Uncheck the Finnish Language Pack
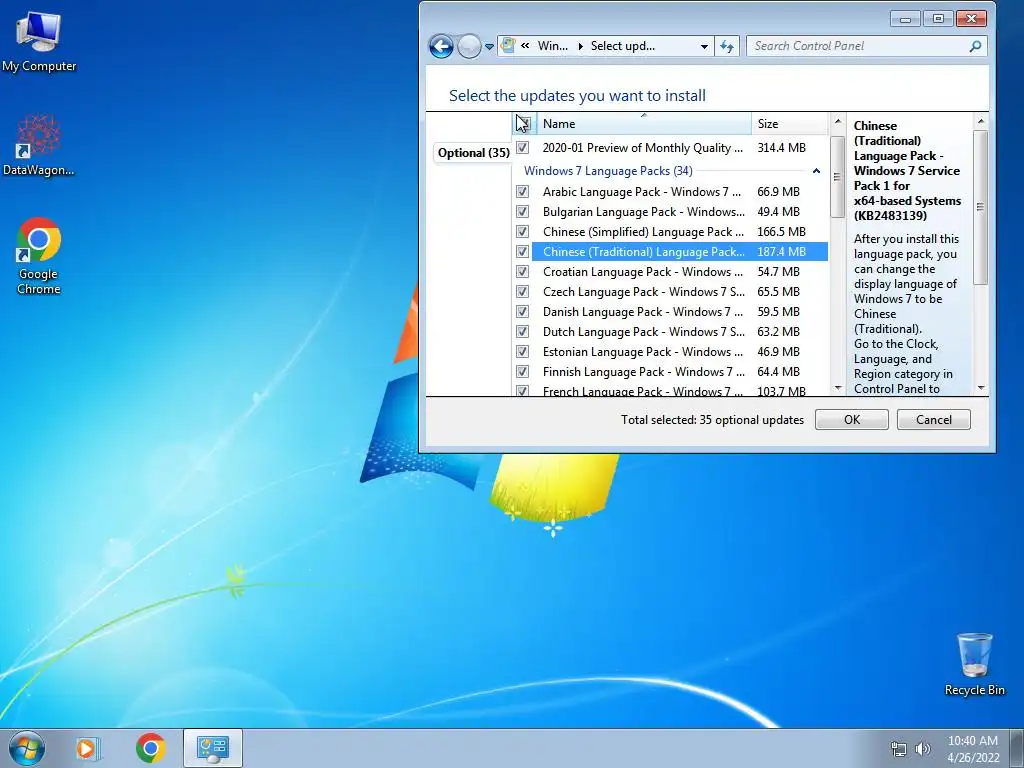This screenshot has height=768, width=1024. (x=522, y=372)
